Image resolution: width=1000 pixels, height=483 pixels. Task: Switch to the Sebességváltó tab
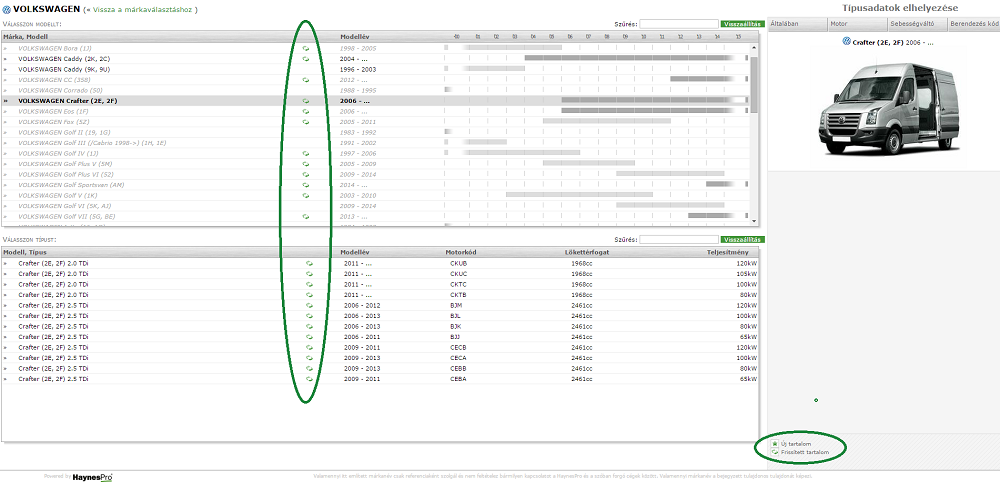click(917, 24)
